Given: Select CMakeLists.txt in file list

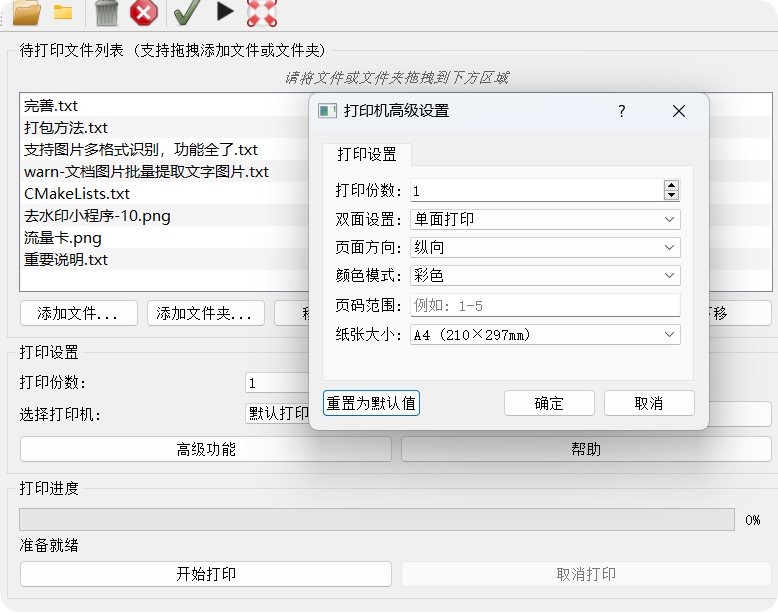Looking at the screenshot, I should (x=166, y=194).
